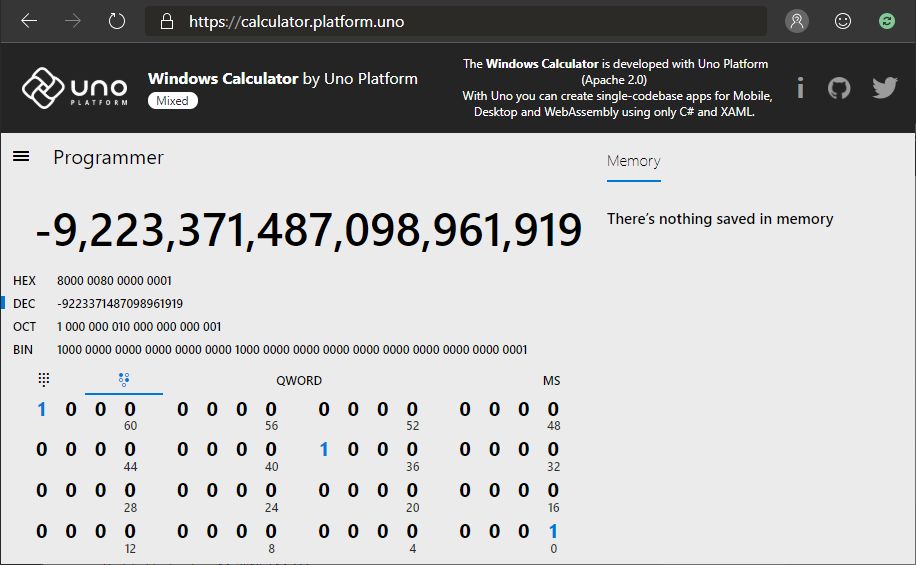
Task: Toggle bit 60 on
Action: coord(130,409)
